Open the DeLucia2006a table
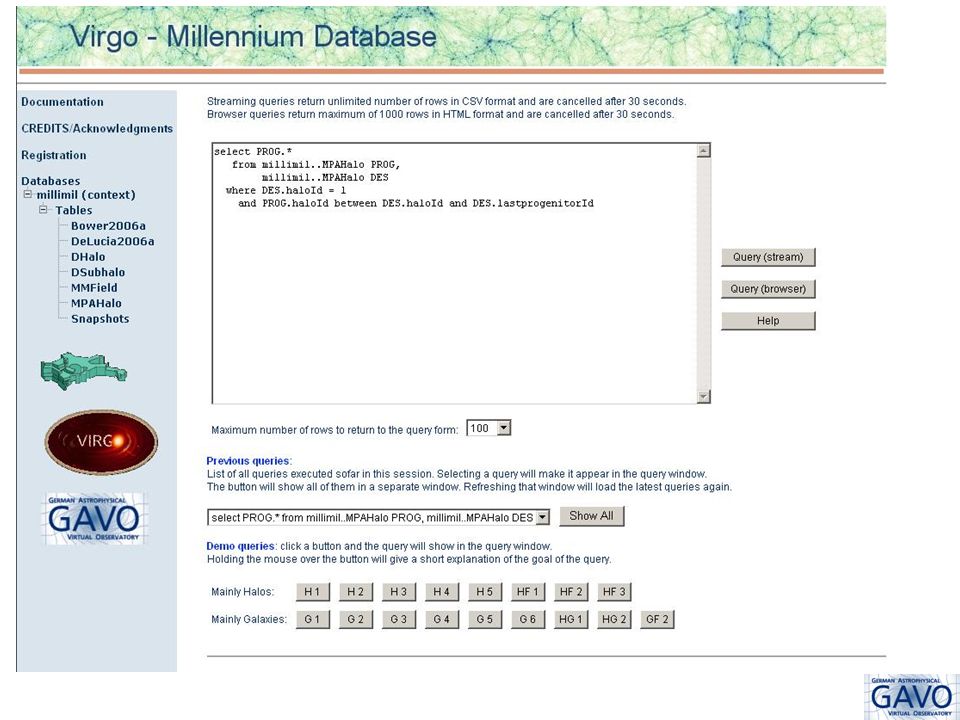The width and height of the screenshot is (960, 720). 113,241
